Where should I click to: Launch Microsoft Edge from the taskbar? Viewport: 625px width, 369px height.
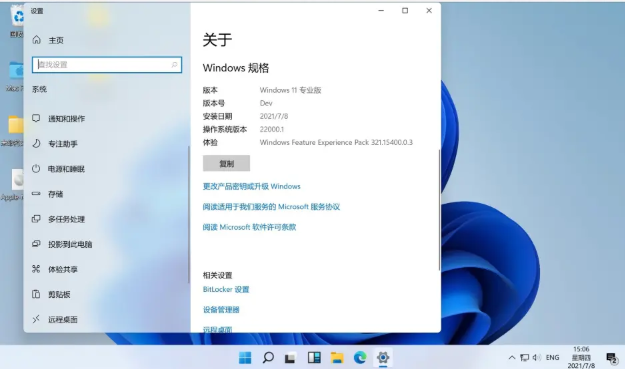click(x=360, y=357)
